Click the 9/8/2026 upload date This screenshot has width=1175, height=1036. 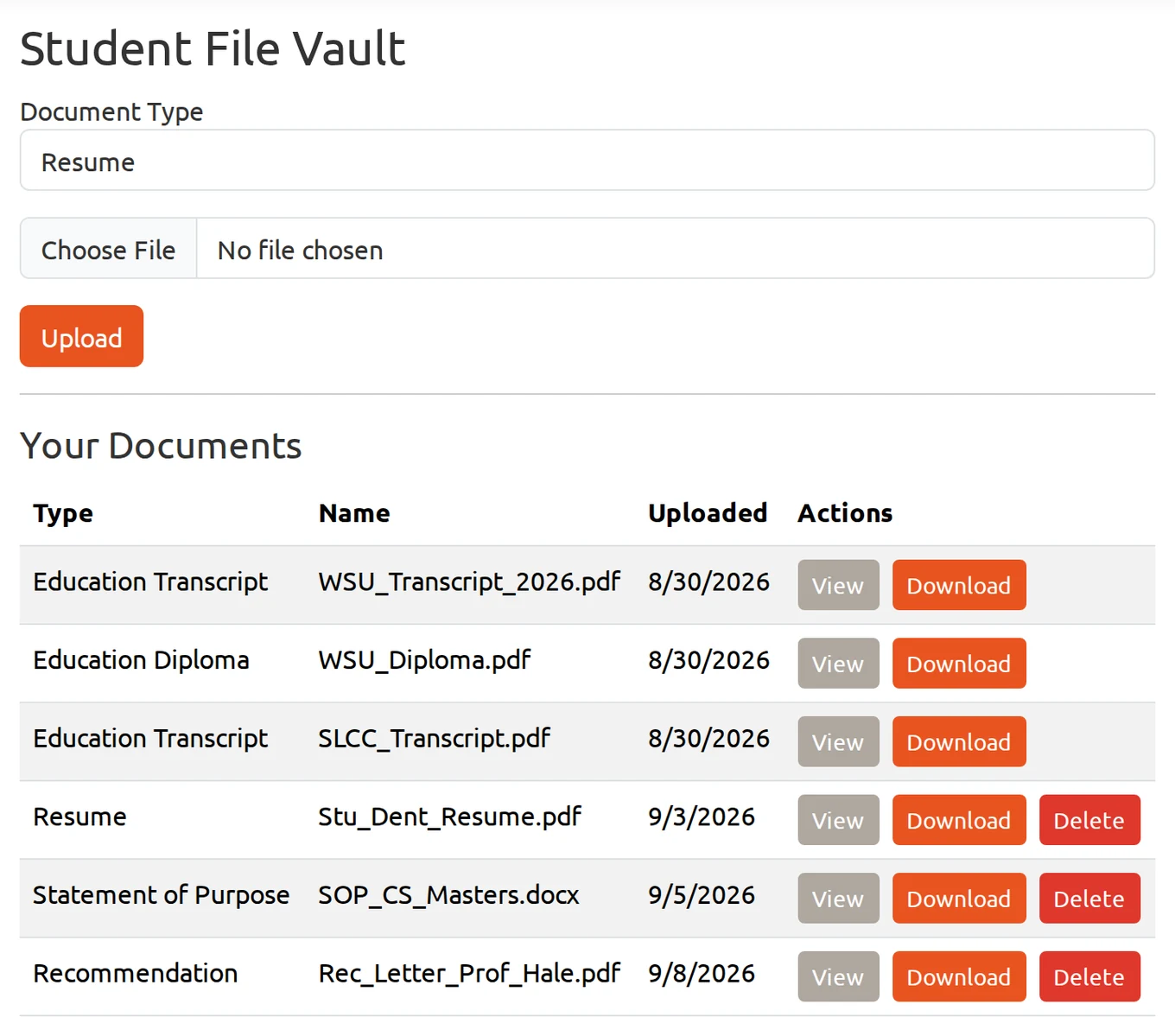click(702, 974)
